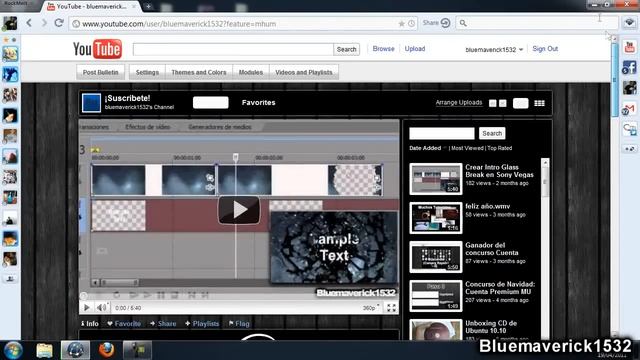The image size is (640, 360).
Task: Sort videos by Most Viewed
Action: tap(467, 148)
